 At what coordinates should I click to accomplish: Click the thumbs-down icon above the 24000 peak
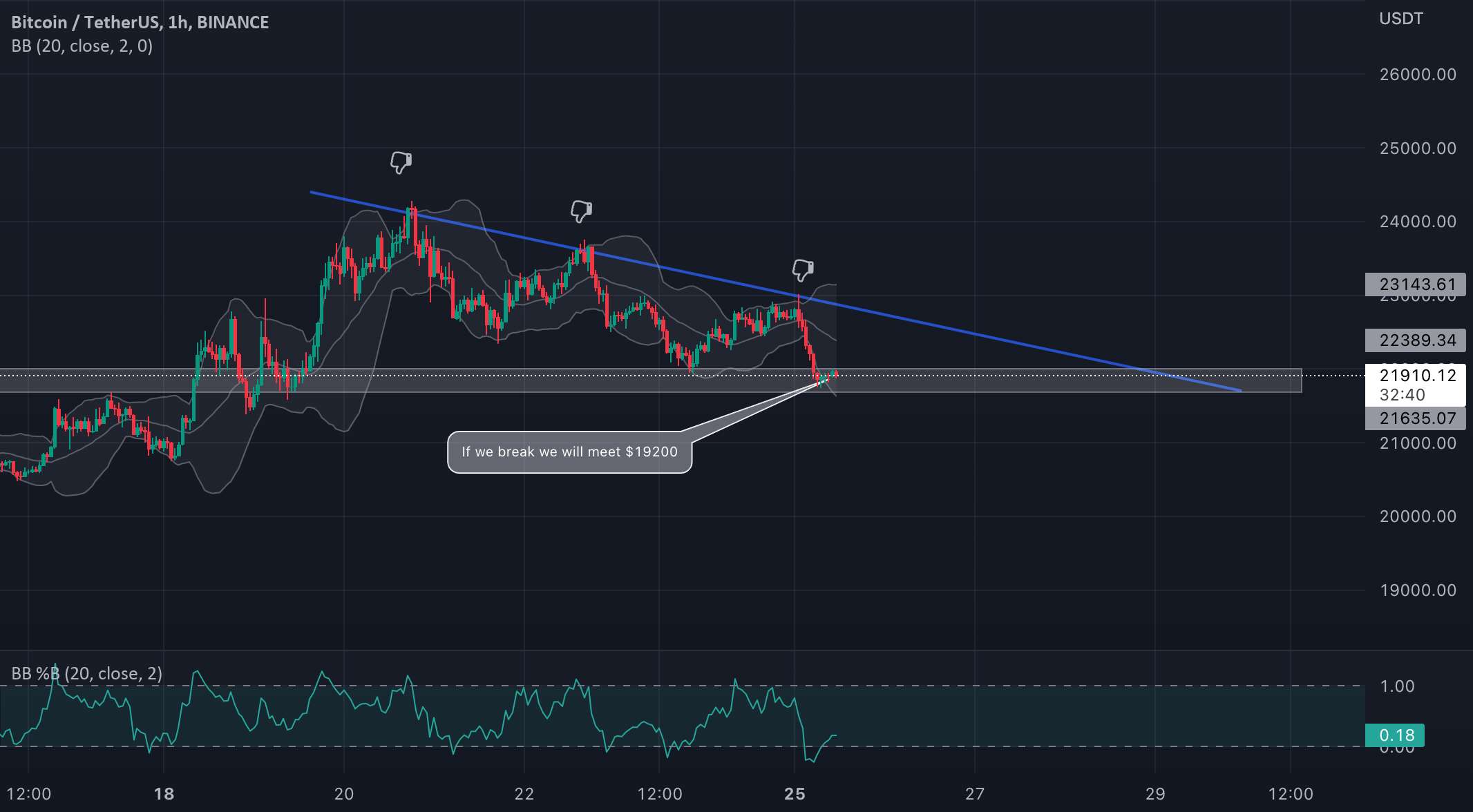point(401,163)
